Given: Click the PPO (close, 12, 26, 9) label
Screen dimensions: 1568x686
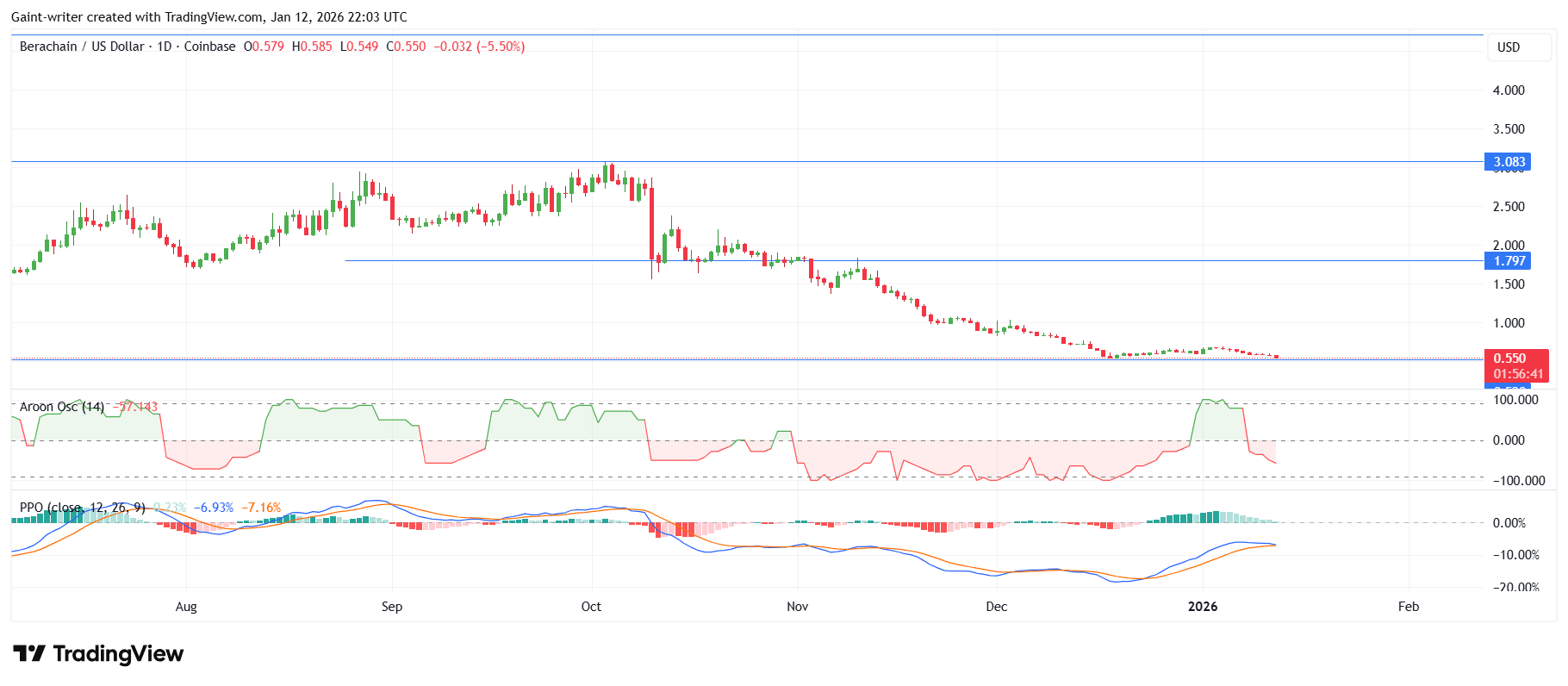Looking at the screenshot, I should (83, 508).
